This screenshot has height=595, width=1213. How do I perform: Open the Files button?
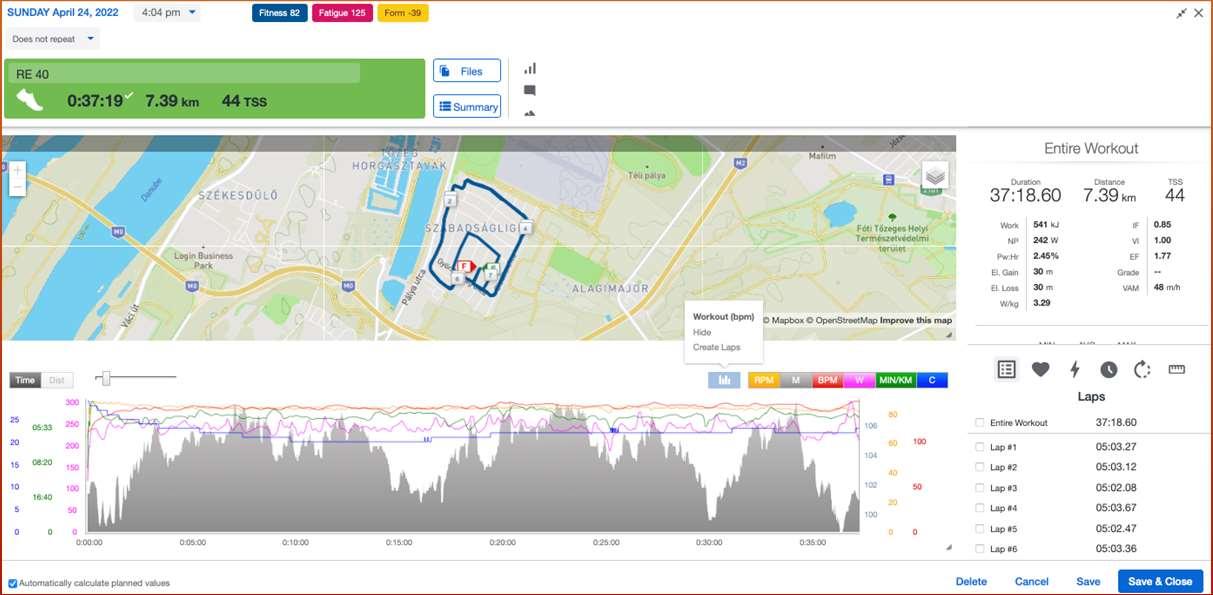point(467,71)
